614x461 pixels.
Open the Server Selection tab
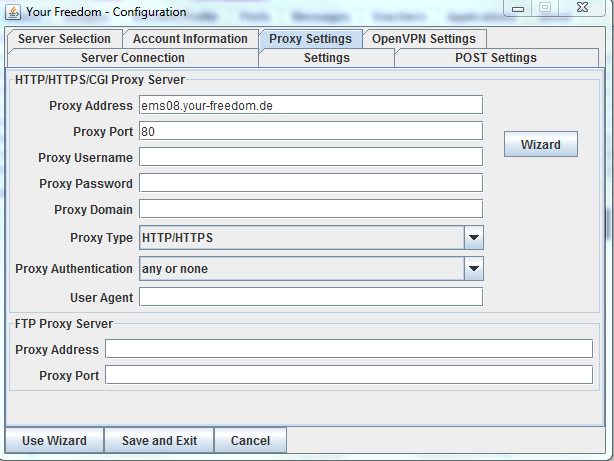[64, 39]
